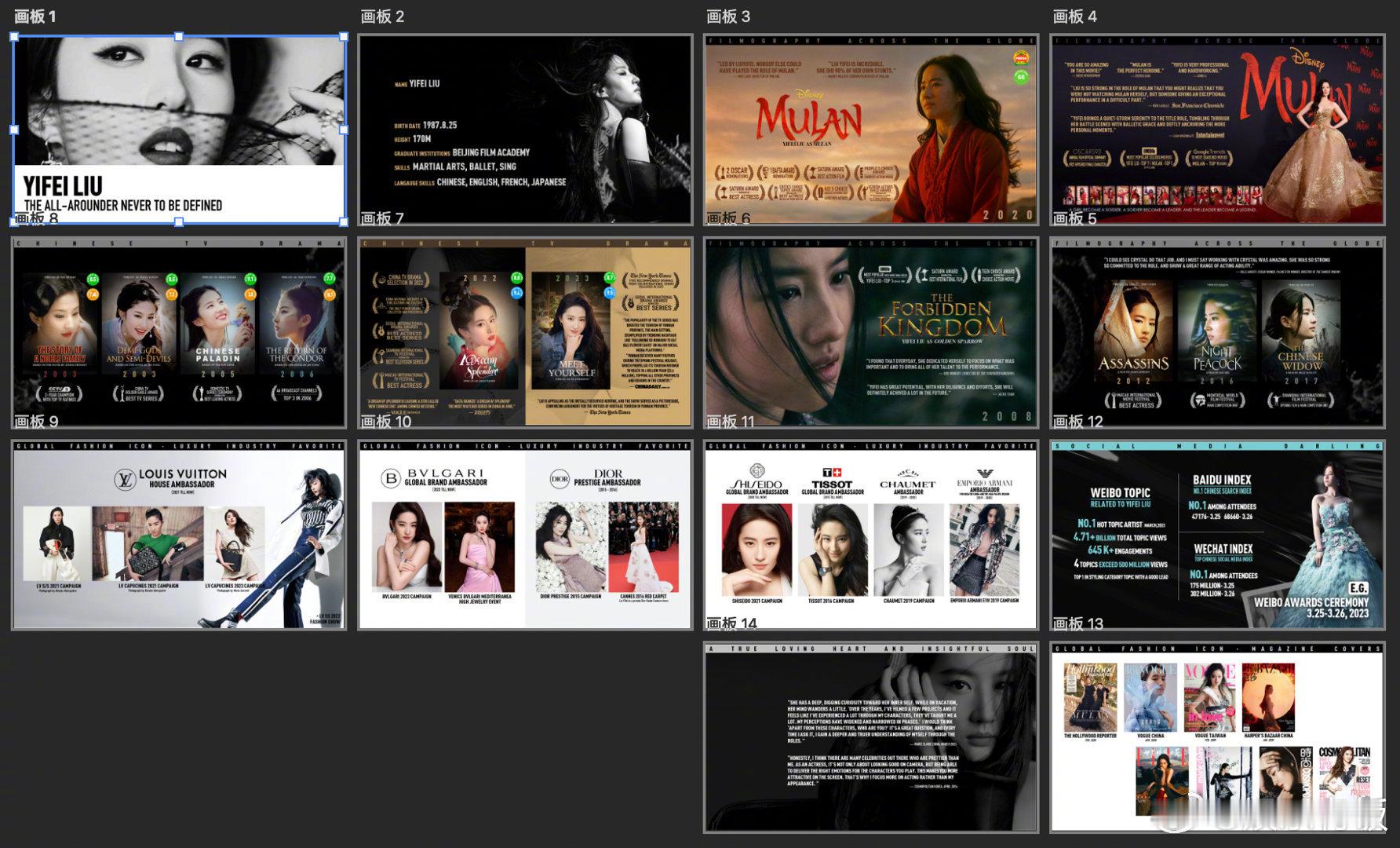Viewport: 1400px width, 848px height.
Task: Select the Shiseido, Tissot, Chaumet, Armani artboard
Action: [871, 535]
